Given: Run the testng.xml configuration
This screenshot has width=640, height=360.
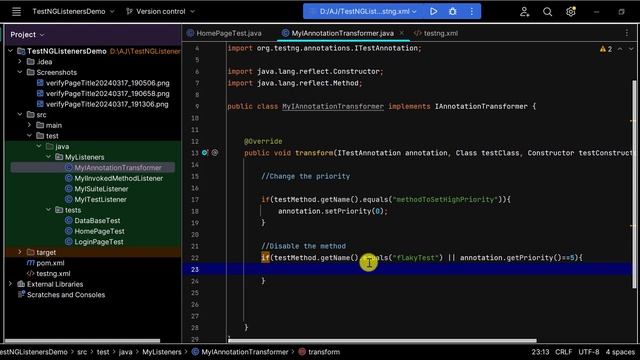Looking at the screenshot, I should point(433,11).
